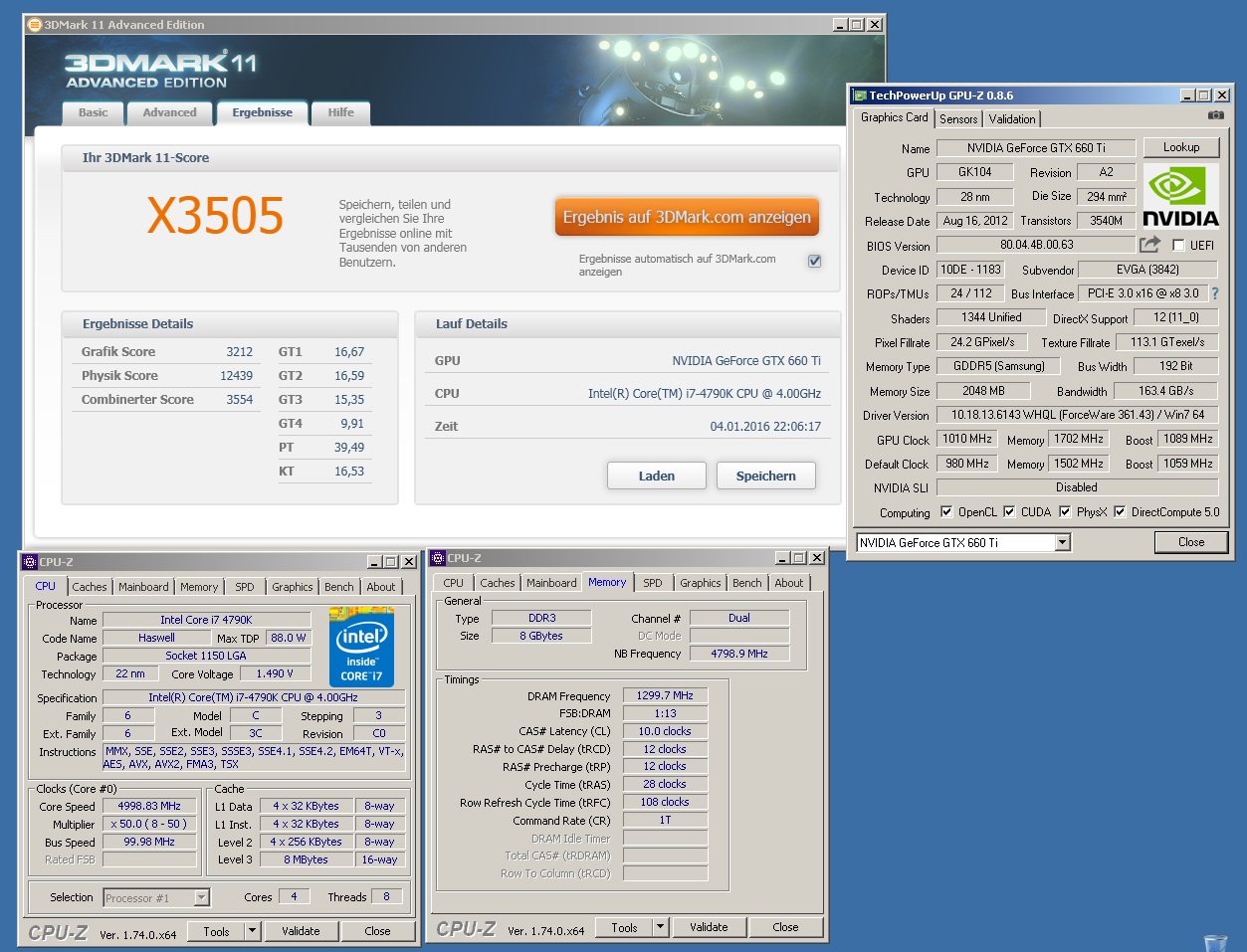Open Bench tab in right CPU-Z window
Screen dimensions: 1247x952
(x=747, y=583)
